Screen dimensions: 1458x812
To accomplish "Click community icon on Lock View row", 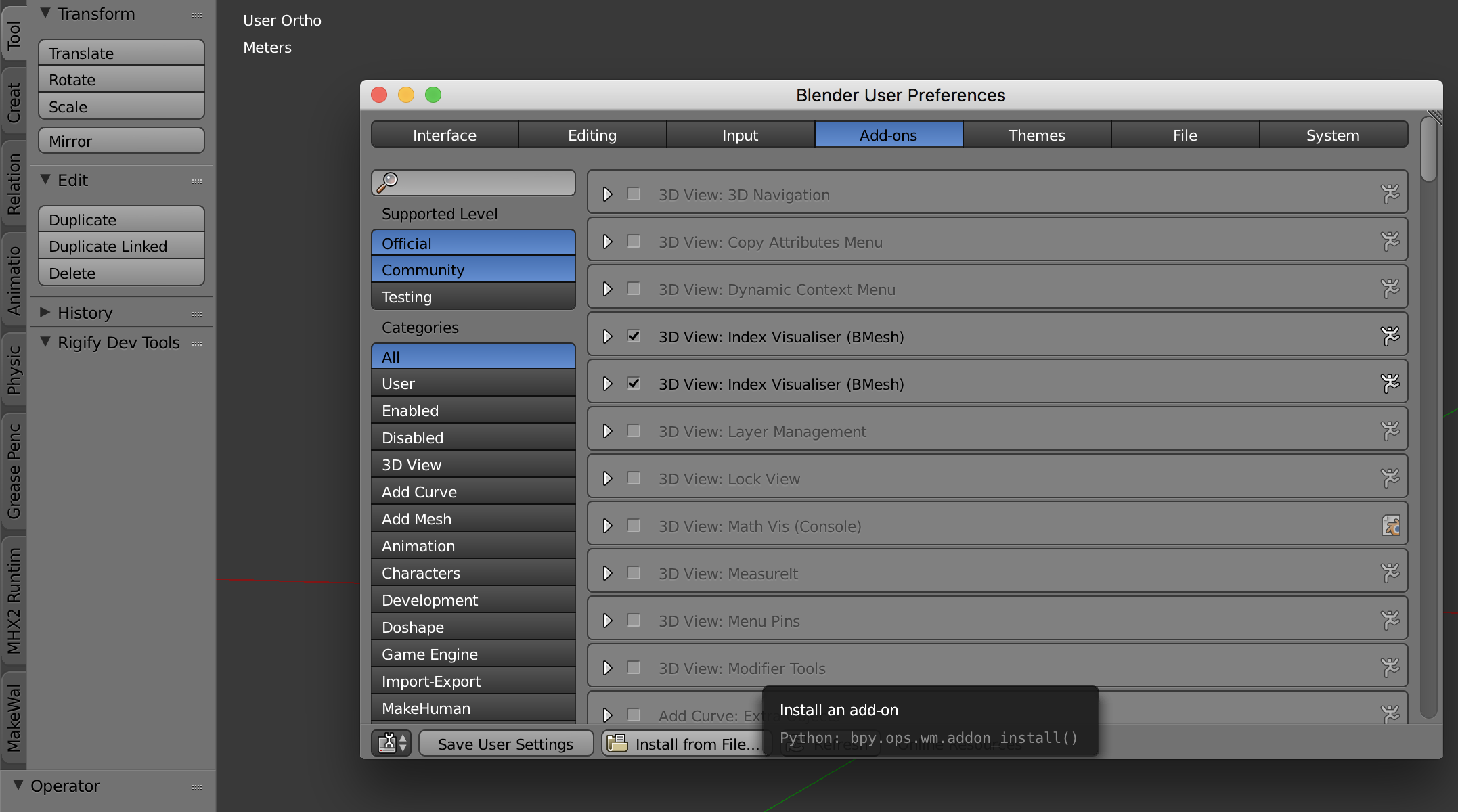I will coord(1390,478).
